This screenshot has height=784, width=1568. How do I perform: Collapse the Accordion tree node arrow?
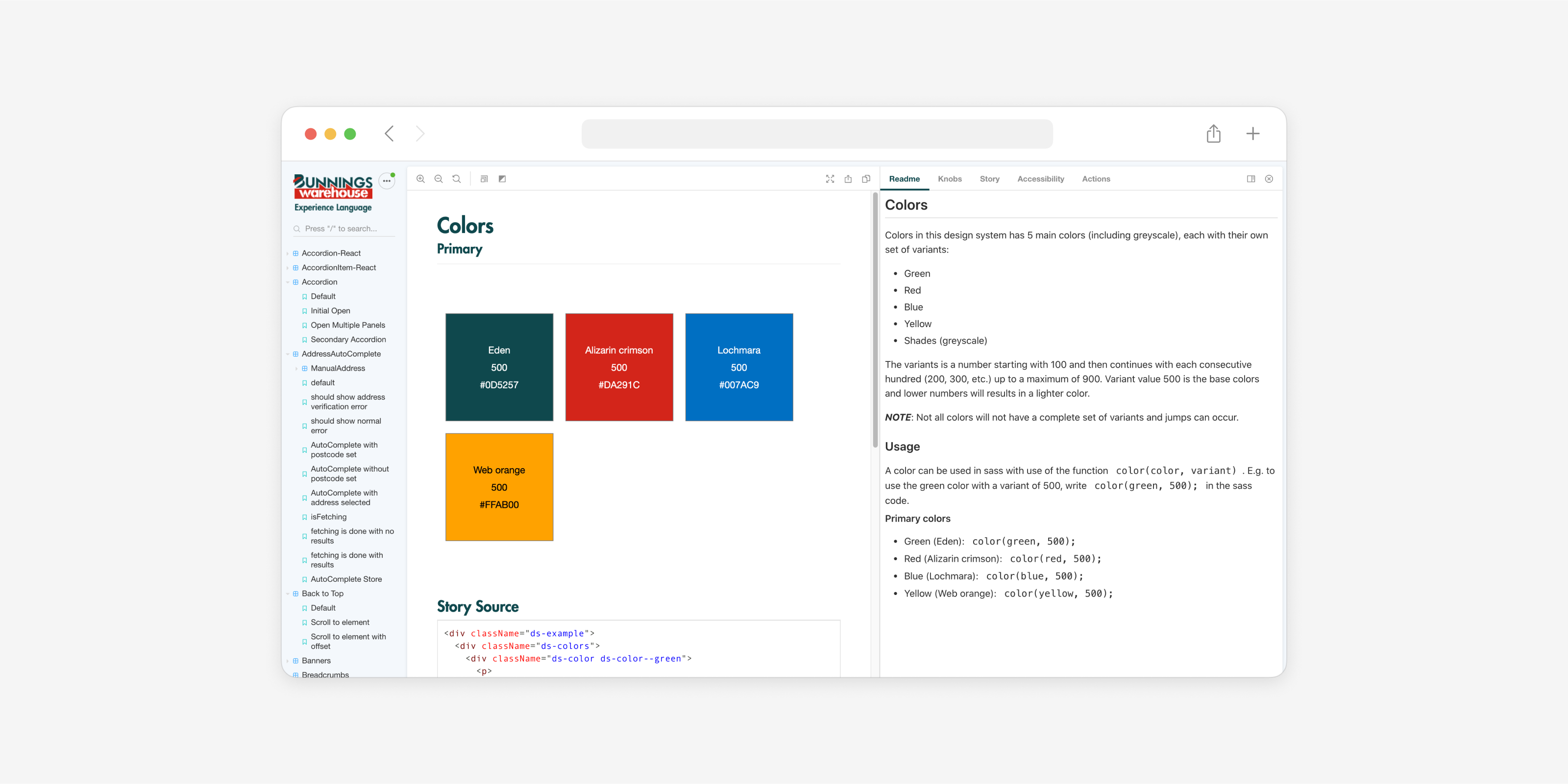pyautogui.click(x=287, y=282)
